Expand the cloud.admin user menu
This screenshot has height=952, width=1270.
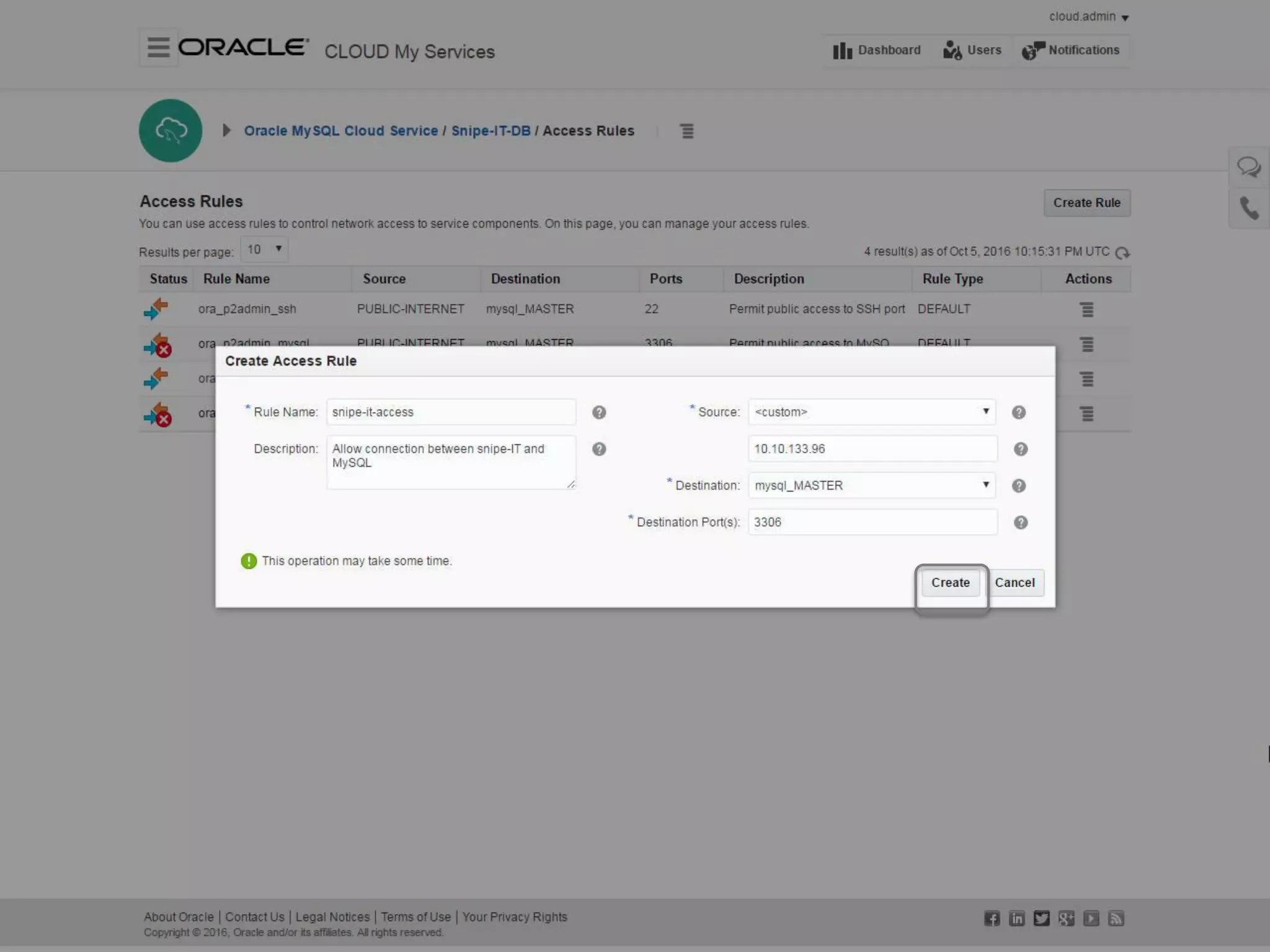pos(1088,17)
